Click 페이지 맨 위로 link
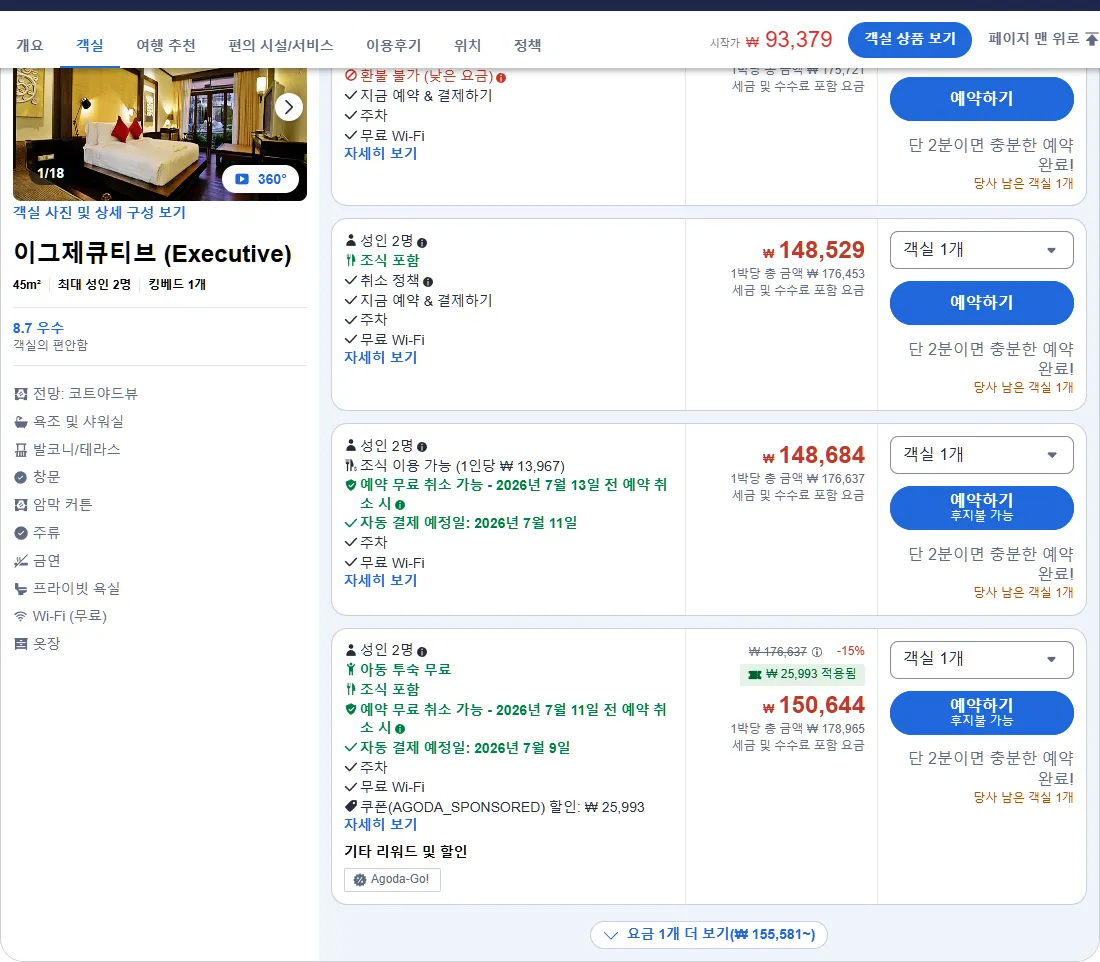The image size is (1100, 962). [1042, 39]
